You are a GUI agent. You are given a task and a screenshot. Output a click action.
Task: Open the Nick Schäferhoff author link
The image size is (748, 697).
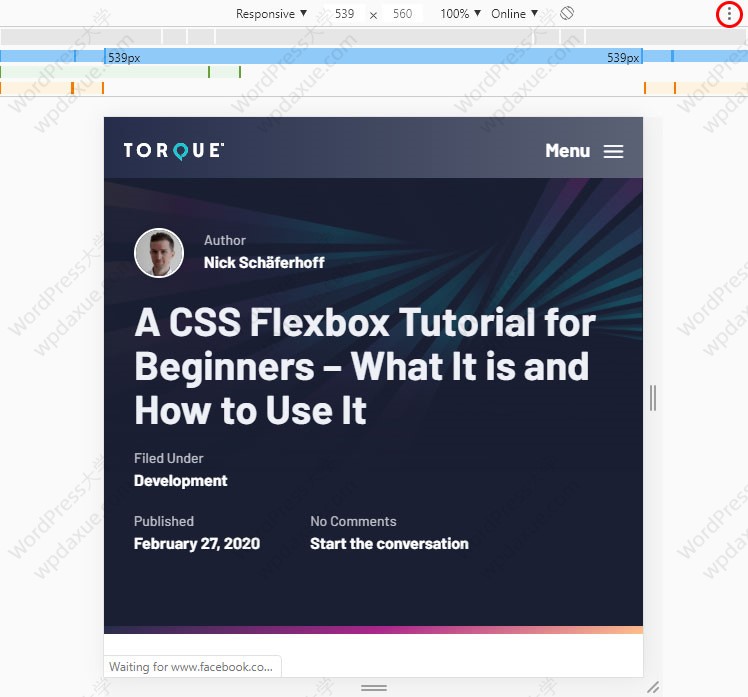[x=264, y=262]
